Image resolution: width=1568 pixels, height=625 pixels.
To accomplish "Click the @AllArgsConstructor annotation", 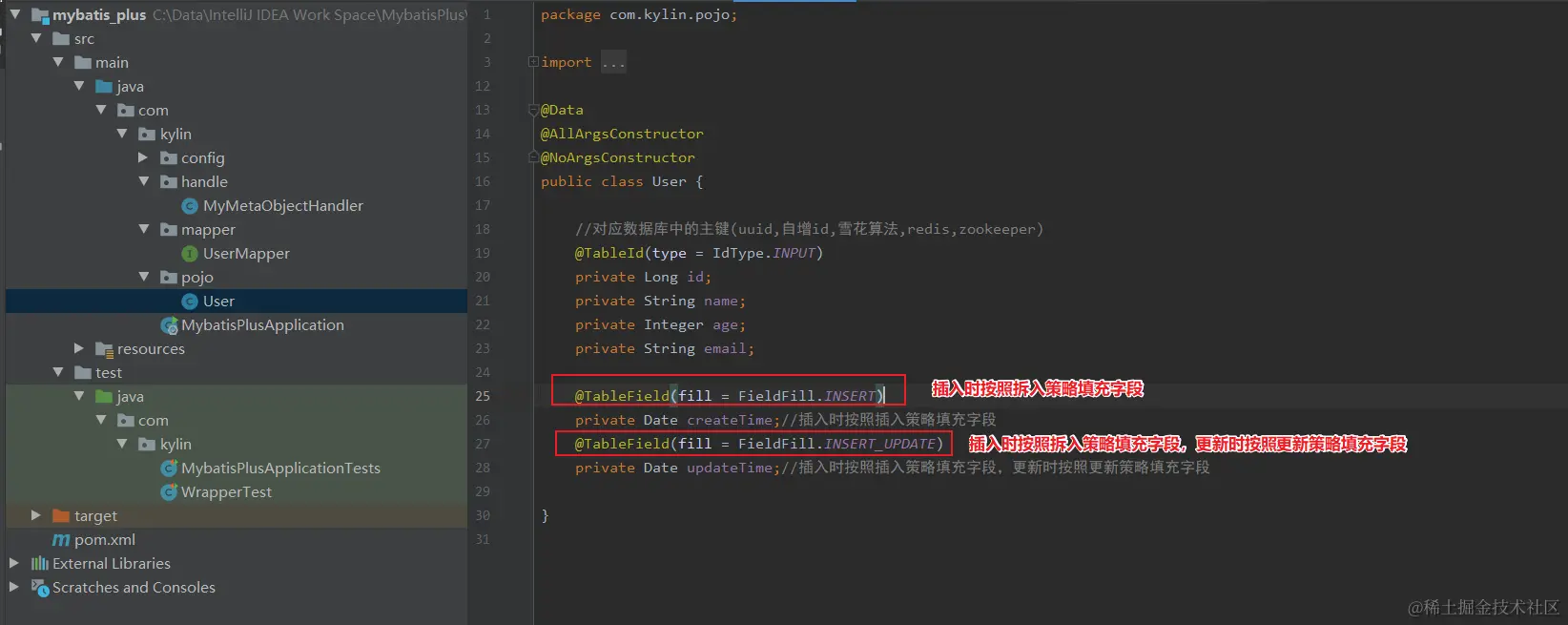I will pyautogui.click(x=622, y=134).
